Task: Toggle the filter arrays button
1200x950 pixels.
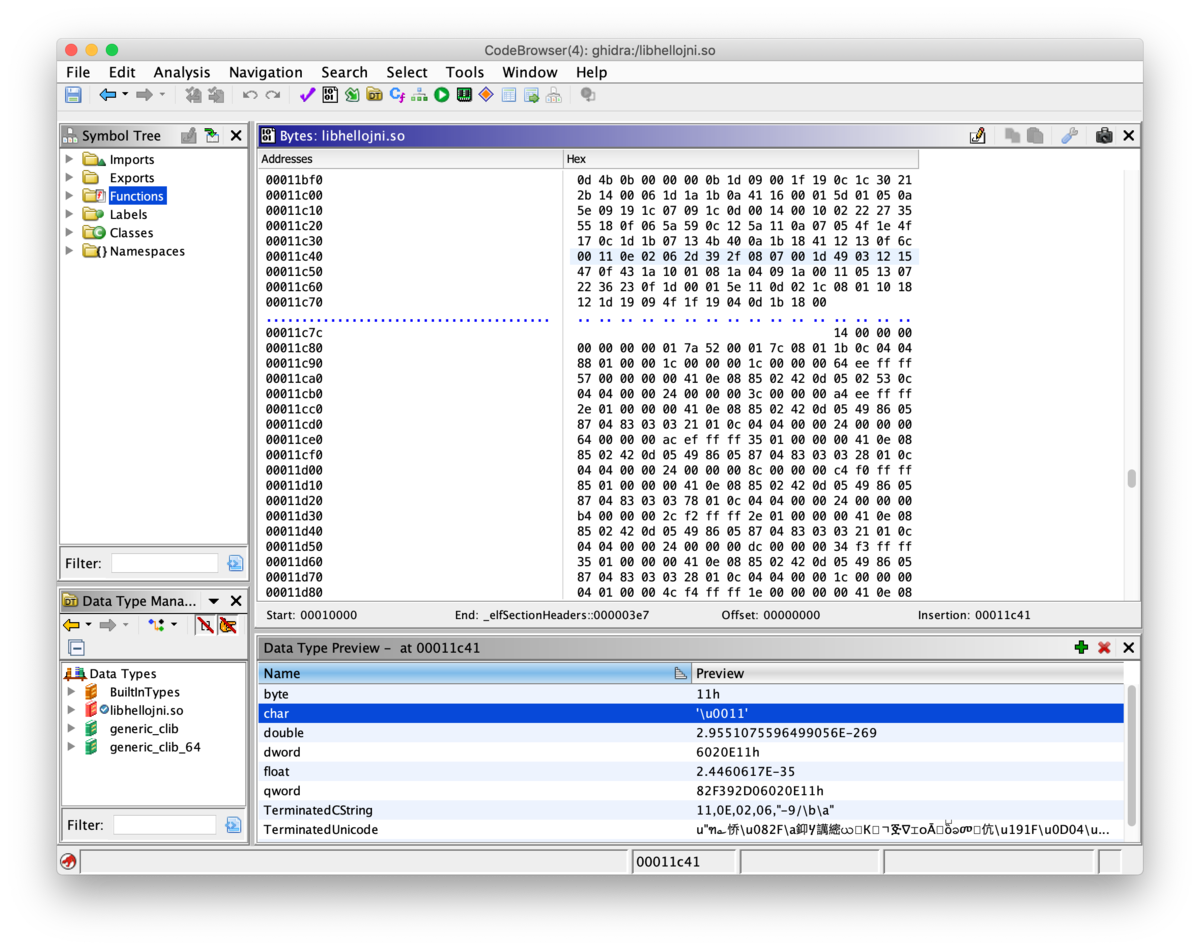Action: (x=204, y=625)
